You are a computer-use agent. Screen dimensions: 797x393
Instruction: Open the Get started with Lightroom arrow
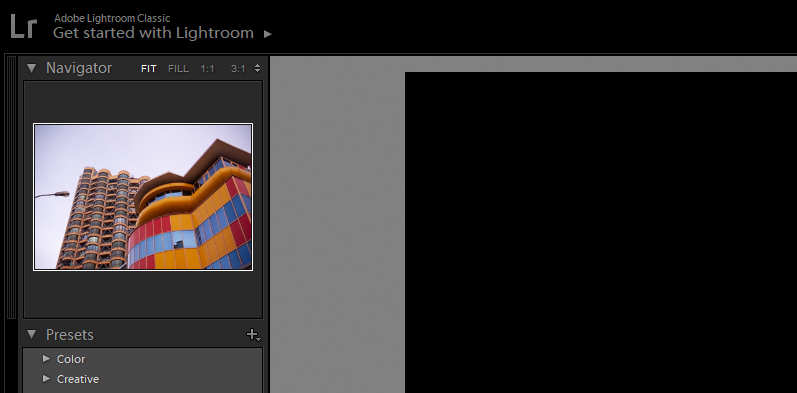coord(267,34)
